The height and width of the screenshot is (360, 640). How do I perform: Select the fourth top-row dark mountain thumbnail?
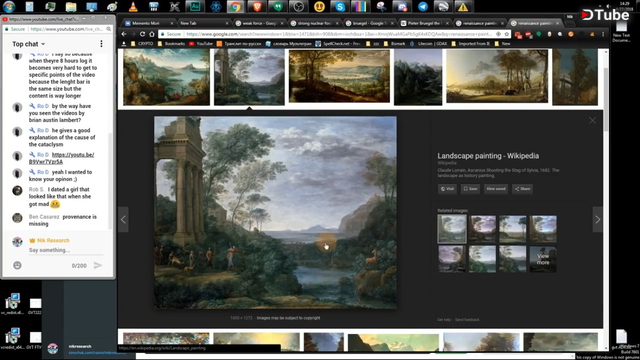point(418,77)
